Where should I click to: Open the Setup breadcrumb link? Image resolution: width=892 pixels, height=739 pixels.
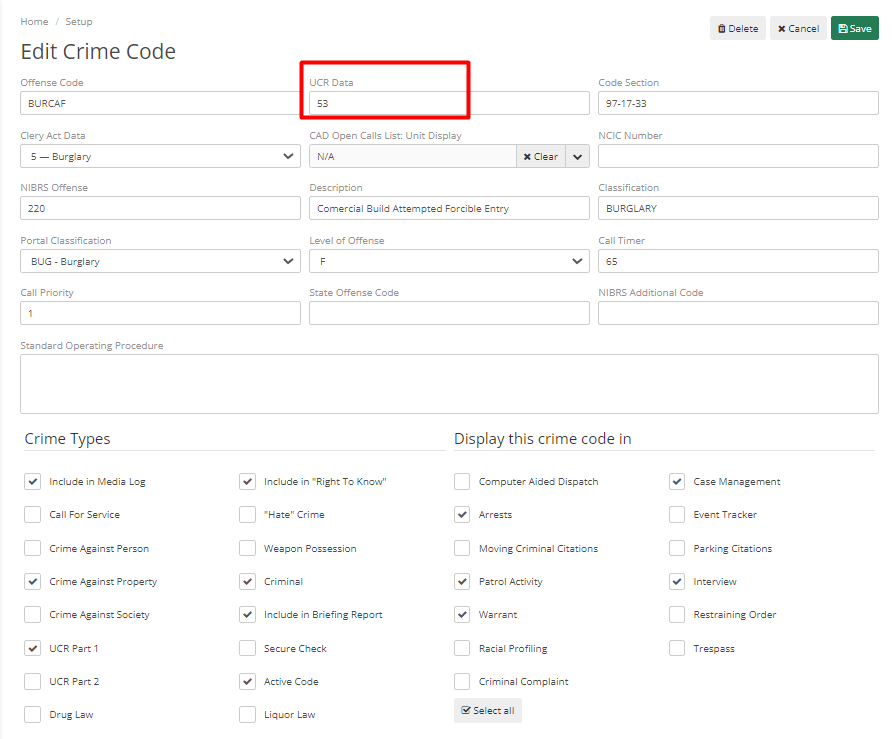(78, 21)
